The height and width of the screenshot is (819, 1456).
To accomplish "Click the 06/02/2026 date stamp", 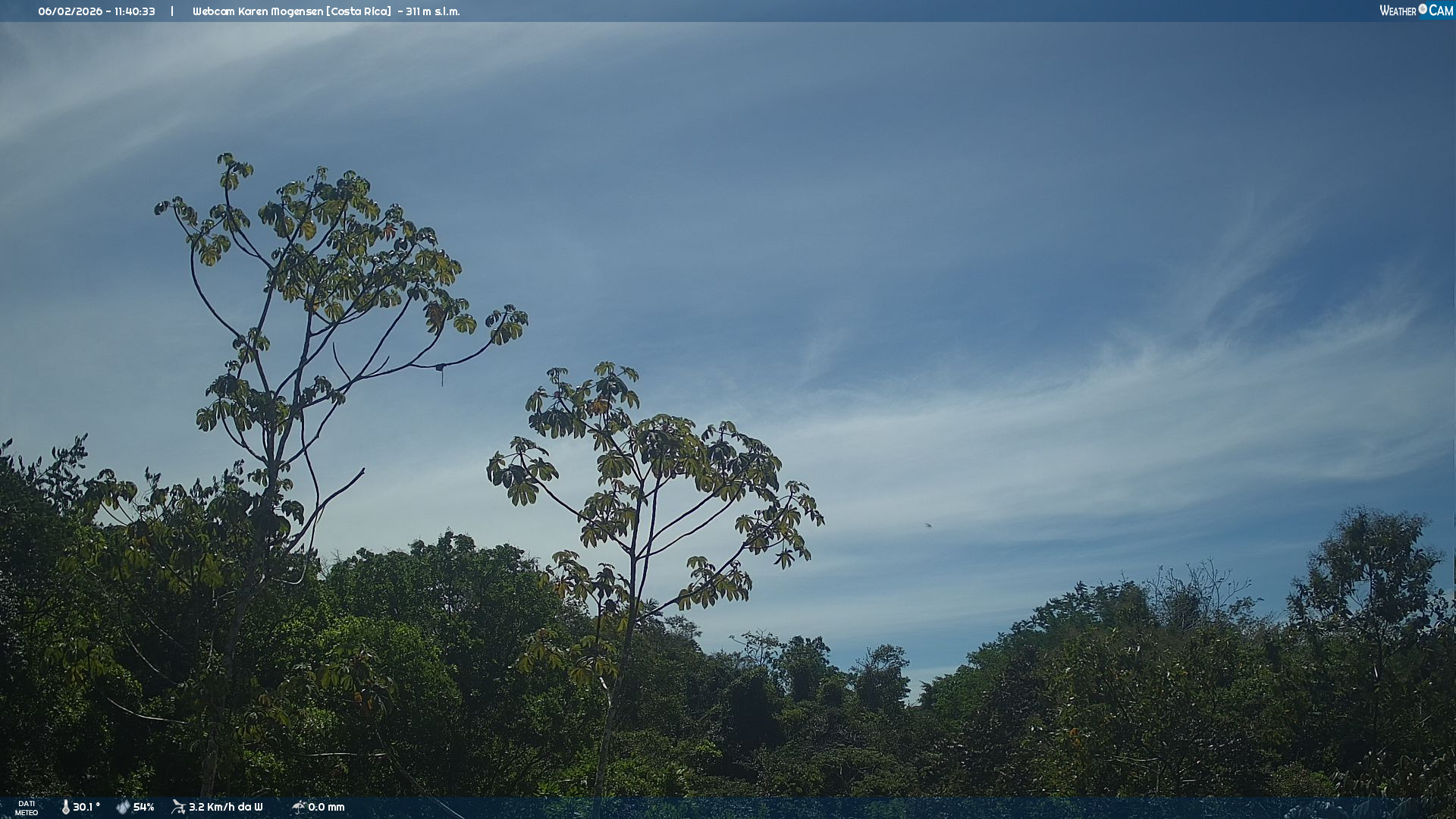I will pos(72,11).
